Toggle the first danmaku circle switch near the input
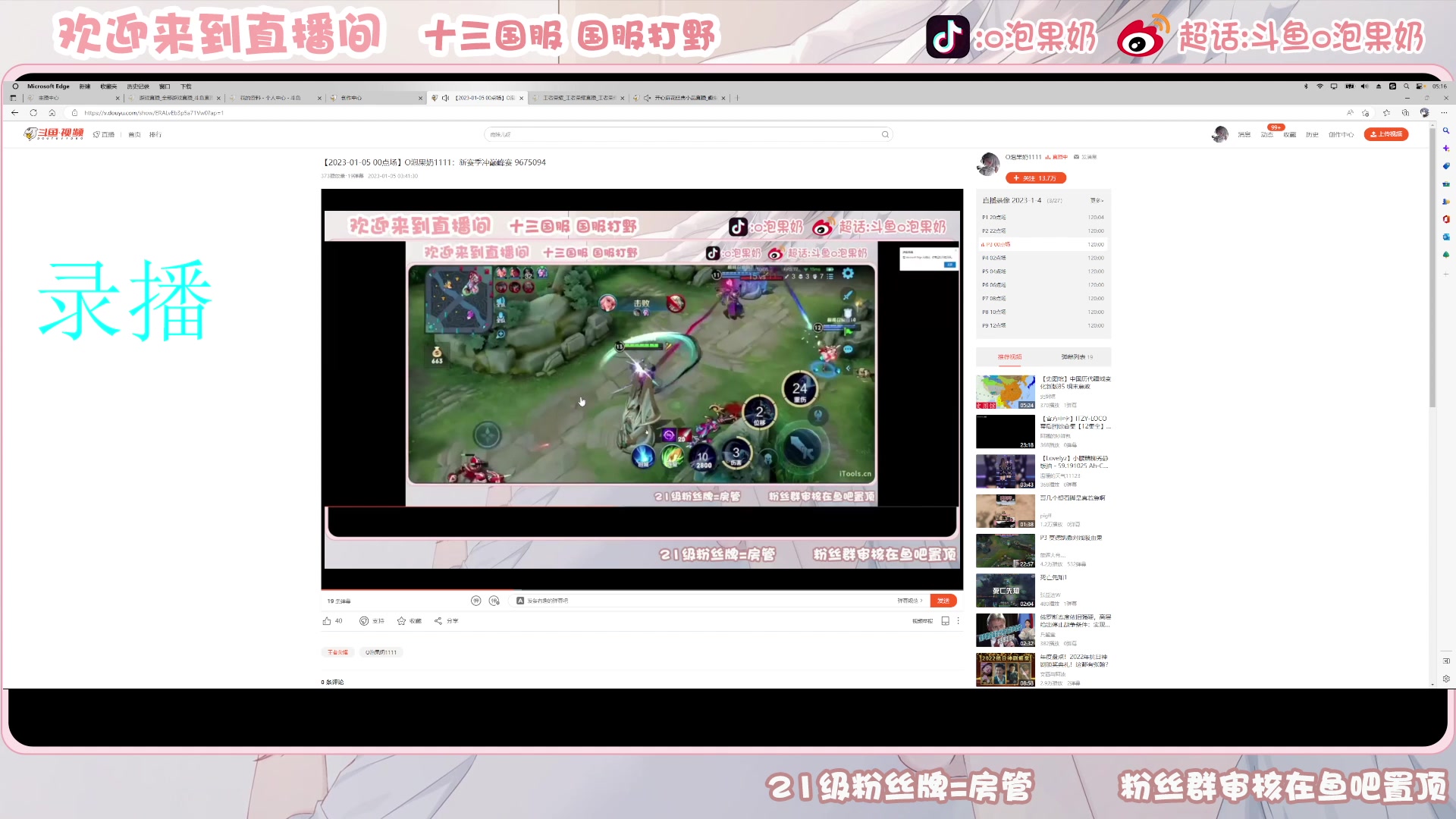 point(475,601)
